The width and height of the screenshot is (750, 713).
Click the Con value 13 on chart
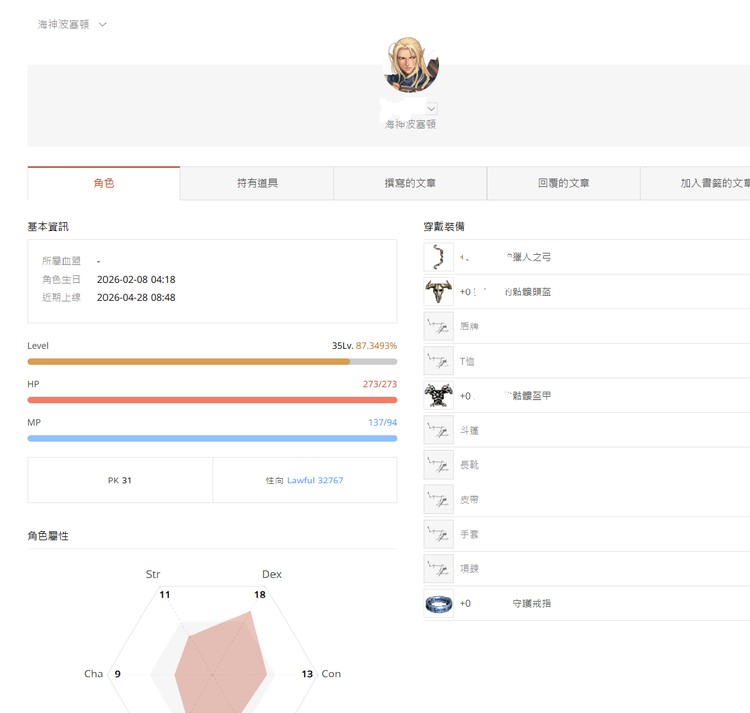(x=307, y=674)
